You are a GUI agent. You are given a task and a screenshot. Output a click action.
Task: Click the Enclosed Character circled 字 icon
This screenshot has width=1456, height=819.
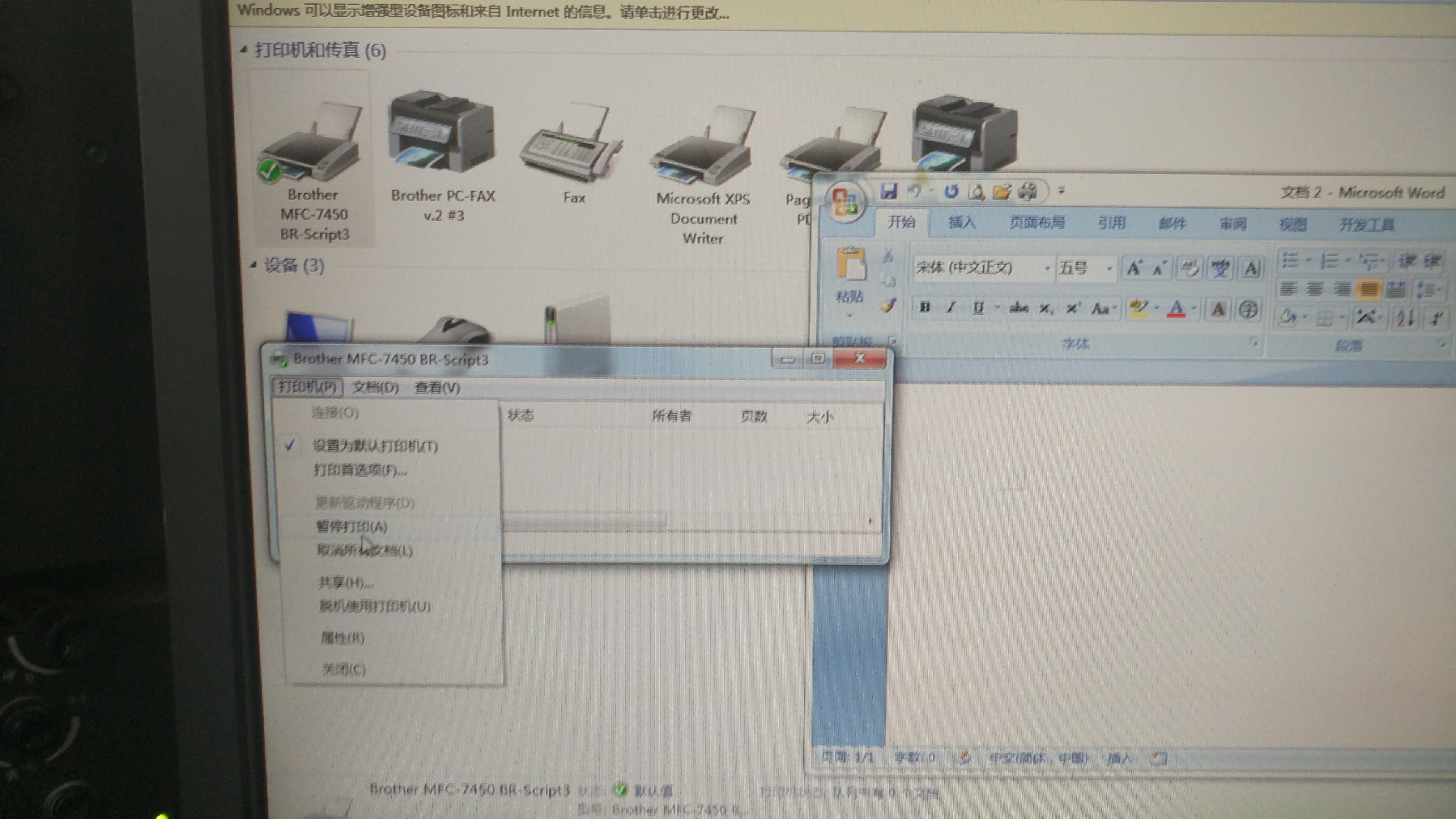1248,309
